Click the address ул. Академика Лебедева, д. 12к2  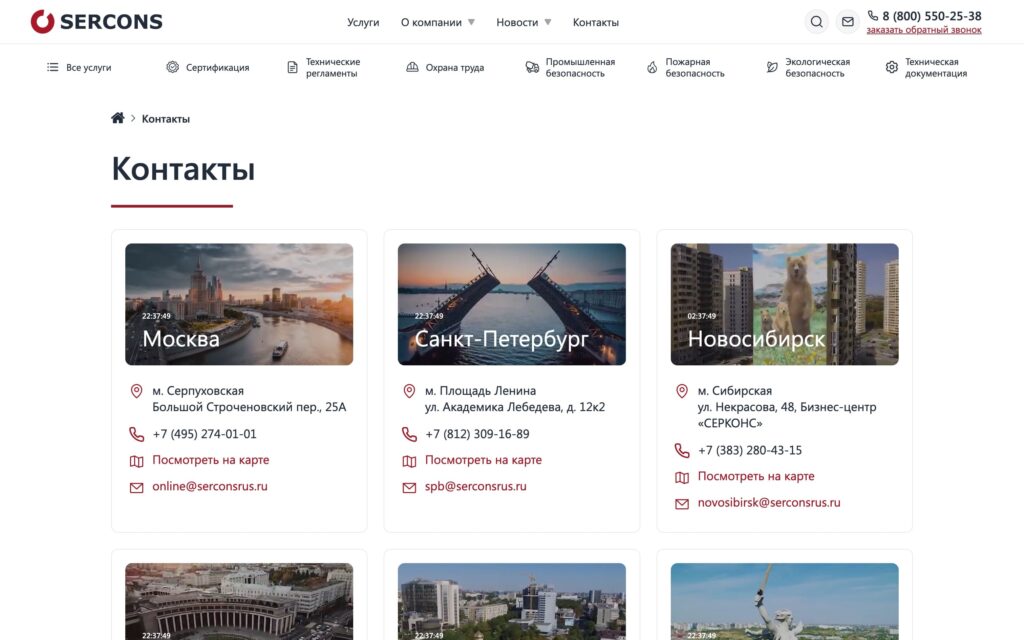(x=515, y=407)
